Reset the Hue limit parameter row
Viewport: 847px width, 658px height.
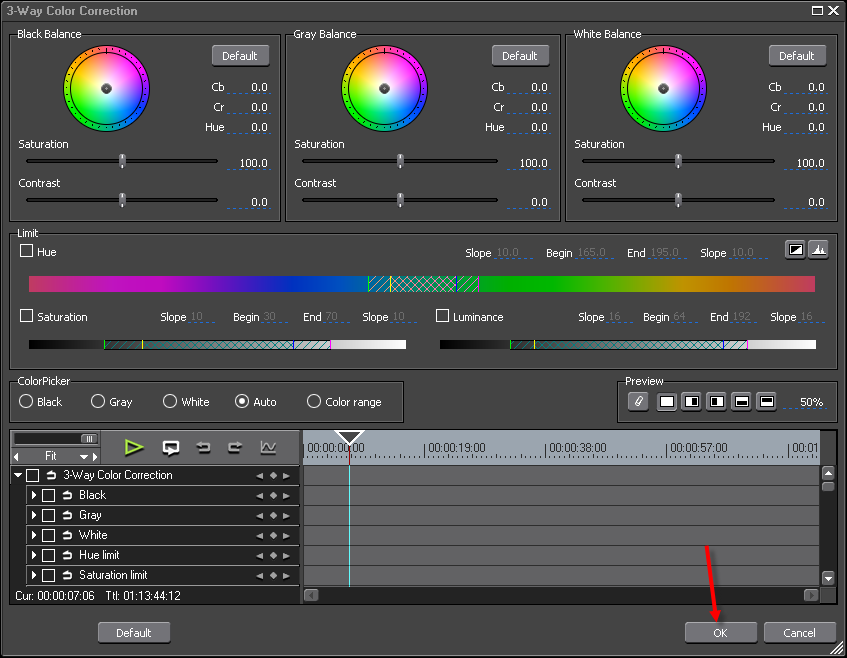67,555
